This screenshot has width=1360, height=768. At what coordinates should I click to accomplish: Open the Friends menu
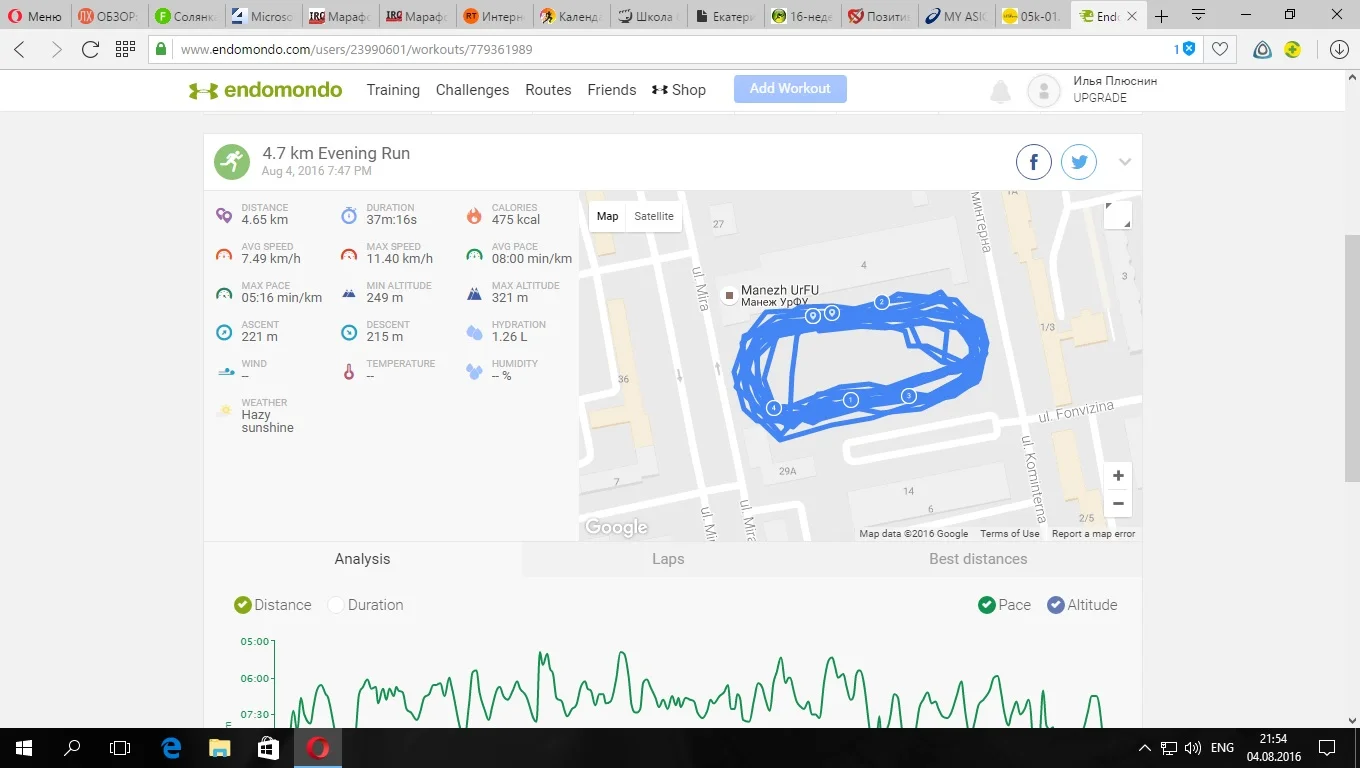(612, 90)
